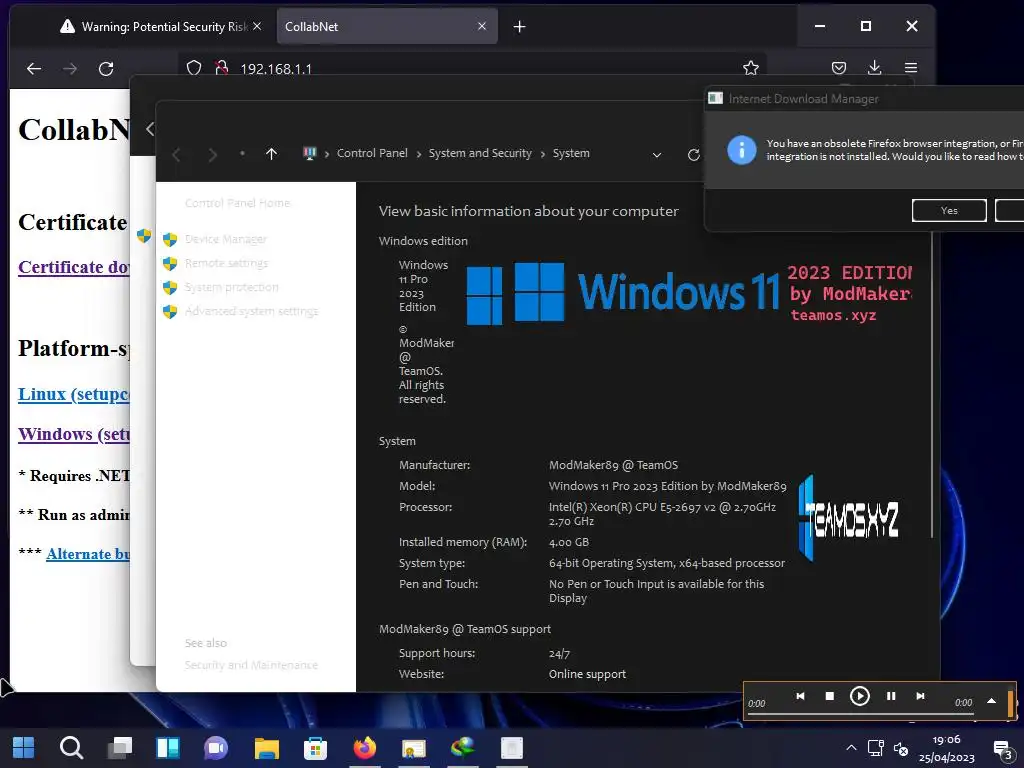Open taskbar Search
The width and height of the screenshot is (1024, 768).
pos(71,748)
